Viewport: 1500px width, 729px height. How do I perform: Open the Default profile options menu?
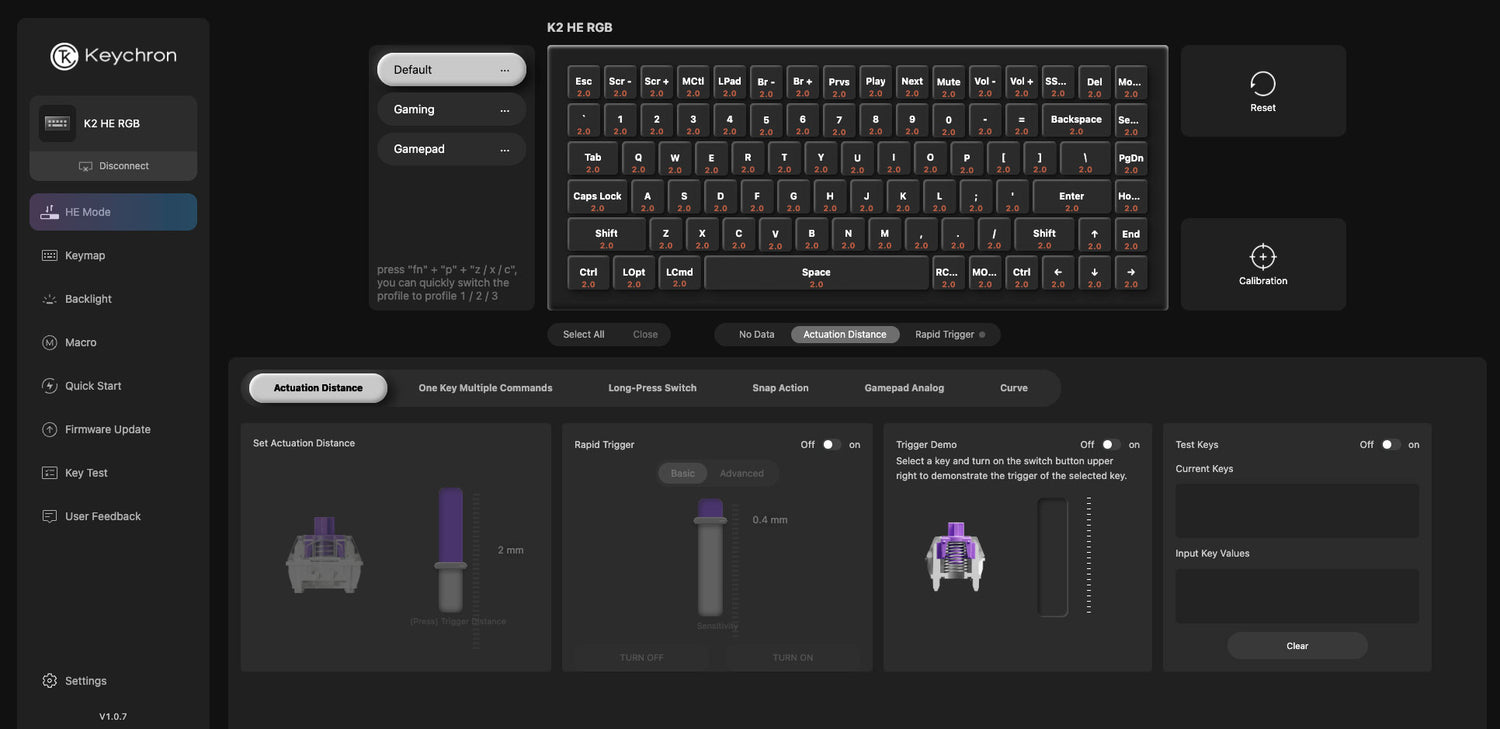(504, 70)
